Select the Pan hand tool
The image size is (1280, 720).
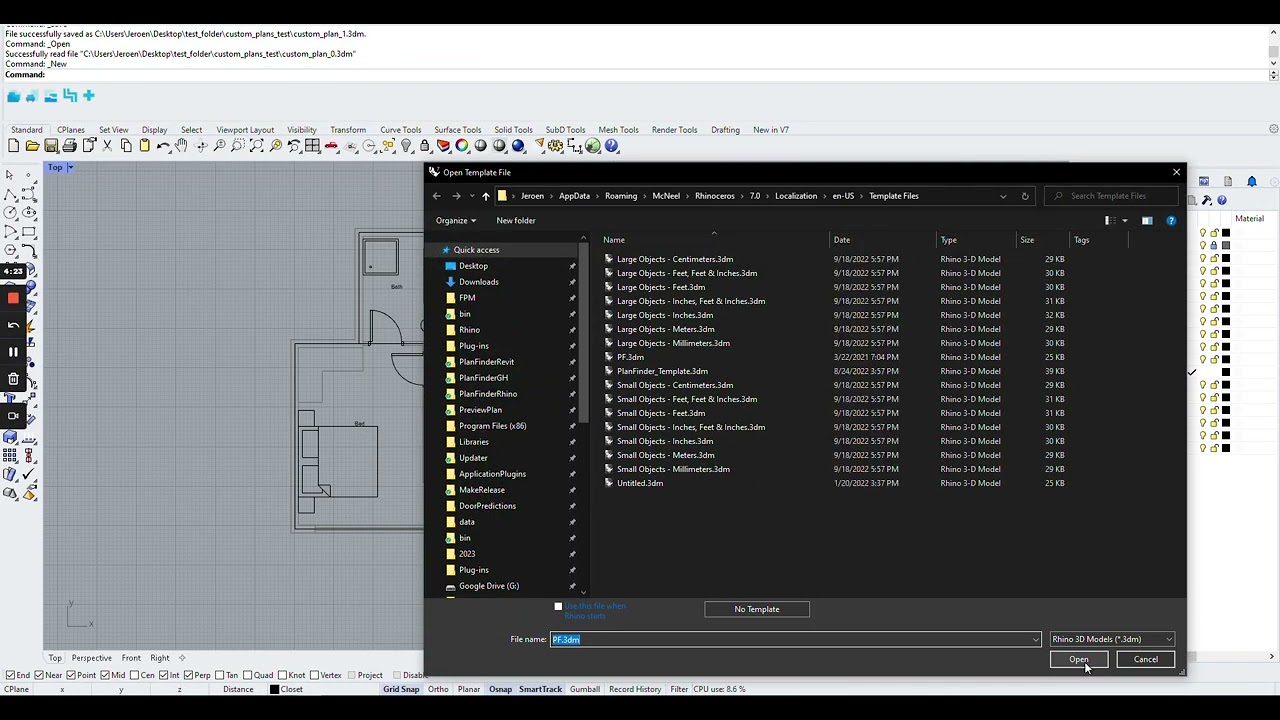[x=182, y=146]
